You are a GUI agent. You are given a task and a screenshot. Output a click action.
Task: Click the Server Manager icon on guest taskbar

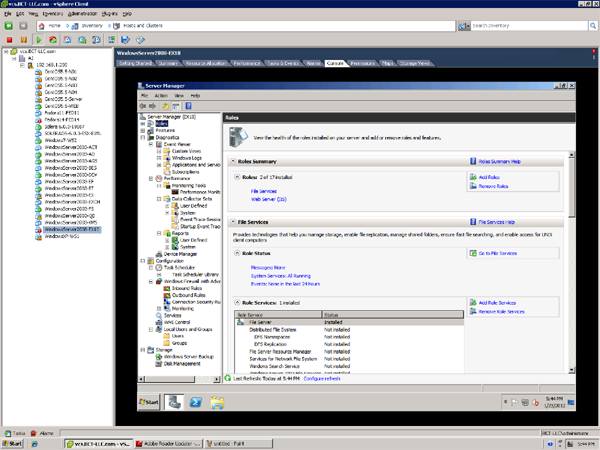coord(174,402)
